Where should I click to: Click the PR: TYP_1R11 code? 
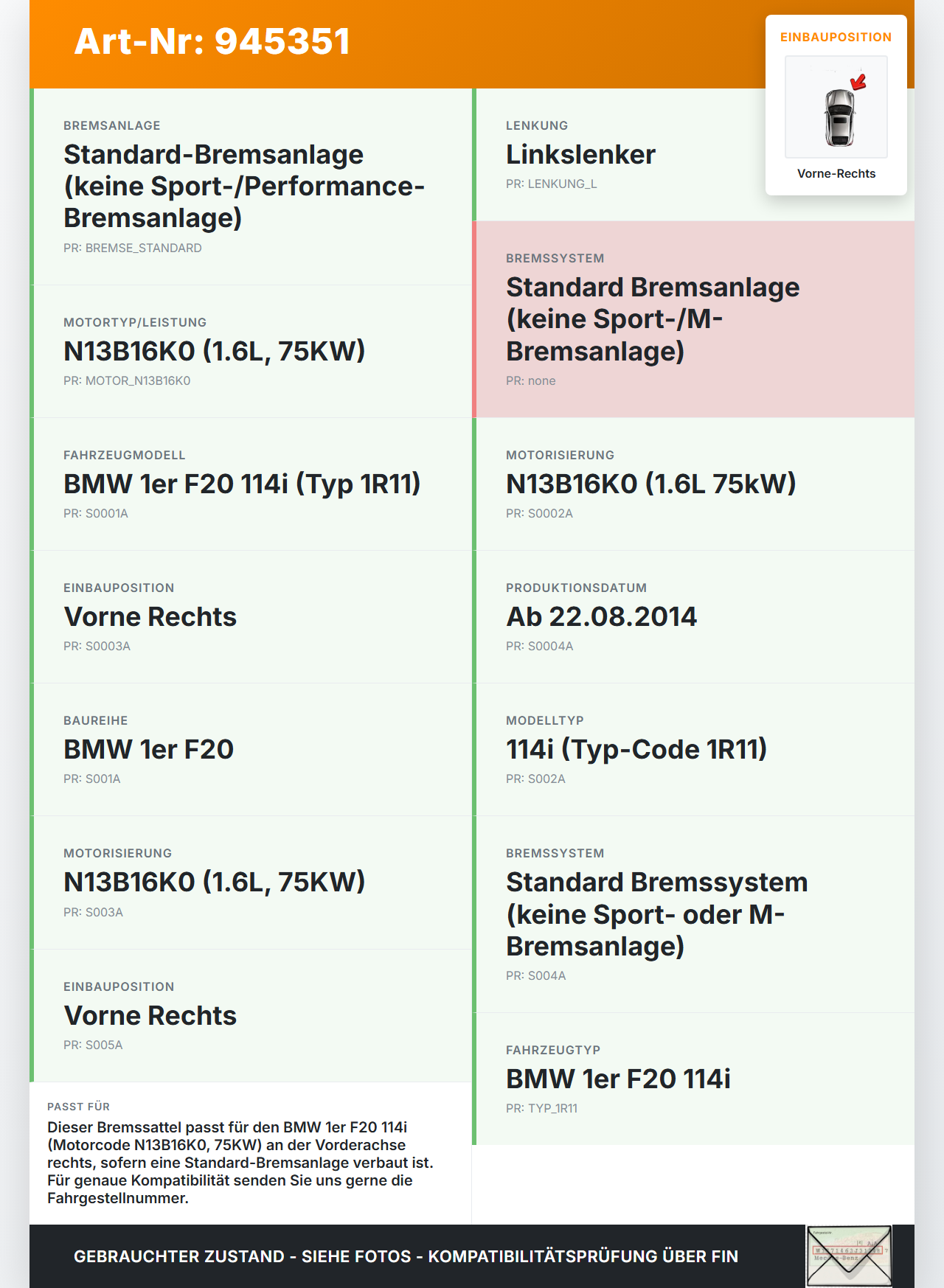(x=541, y=1108)
